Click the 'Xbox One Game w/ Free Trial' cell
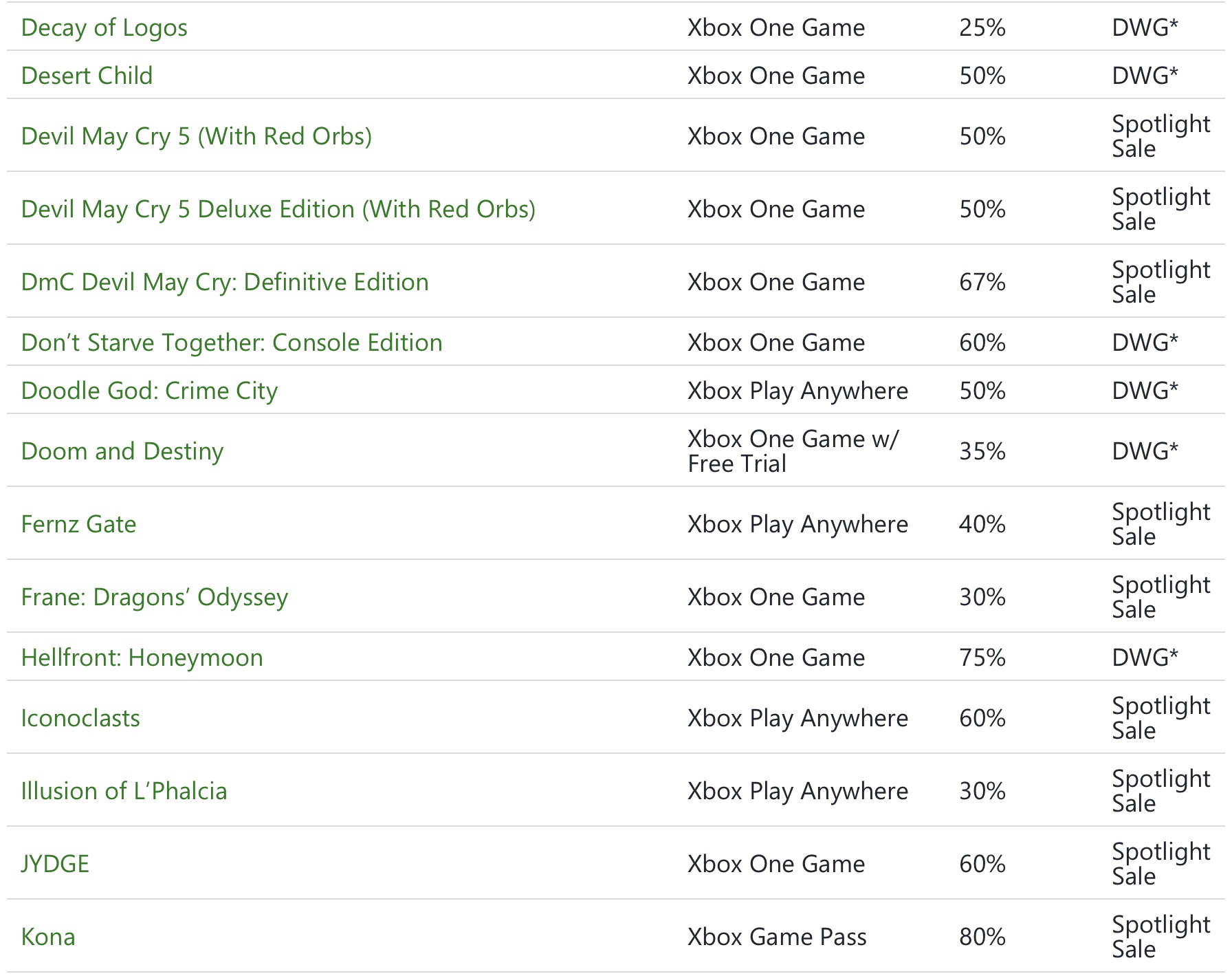Image resolution: width=1232 pixels, height=976 pixels. point(793,451)
